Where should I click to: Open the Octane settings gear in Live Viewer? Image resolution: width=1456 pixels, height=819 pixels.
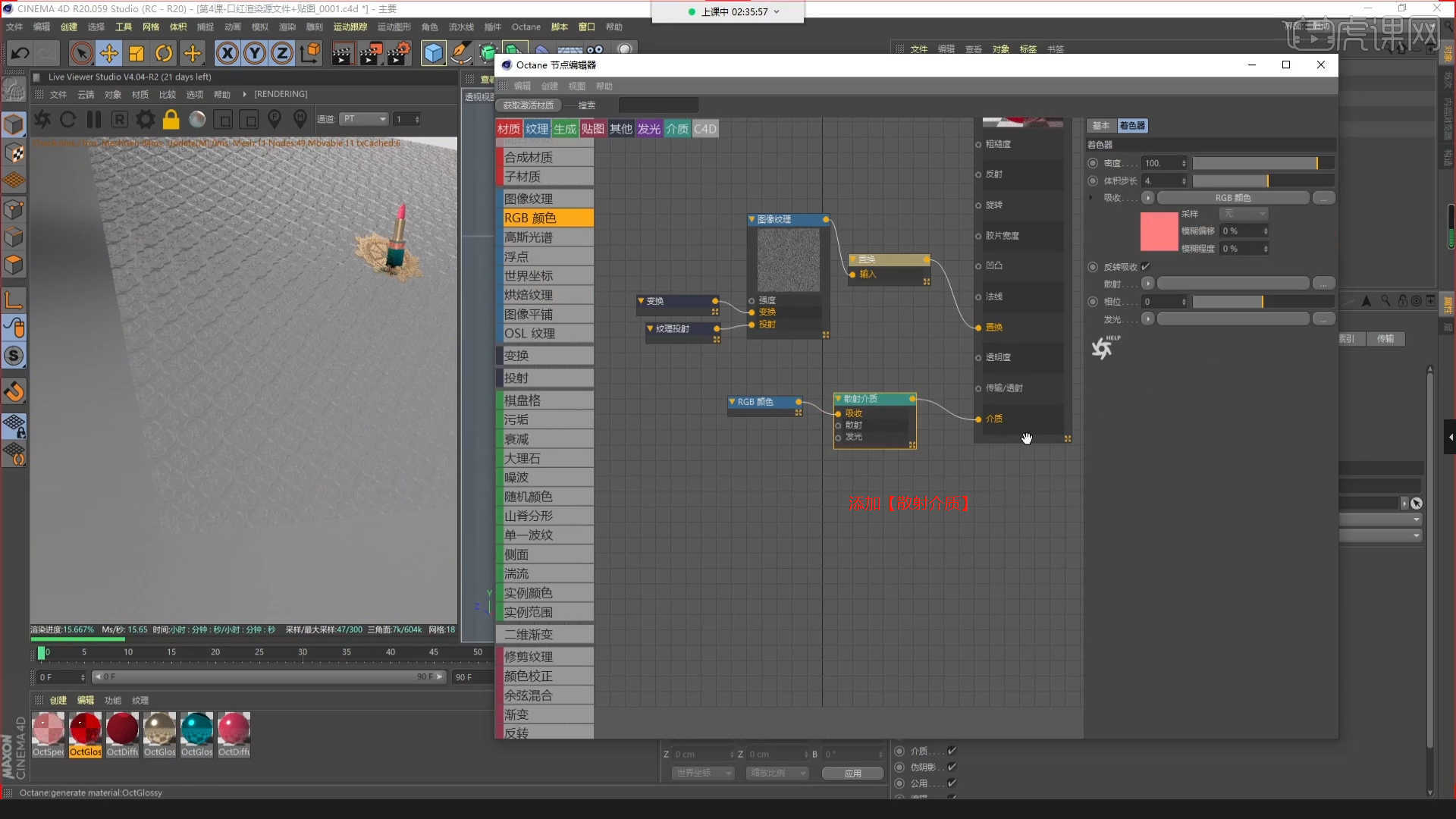click(146, 119)
